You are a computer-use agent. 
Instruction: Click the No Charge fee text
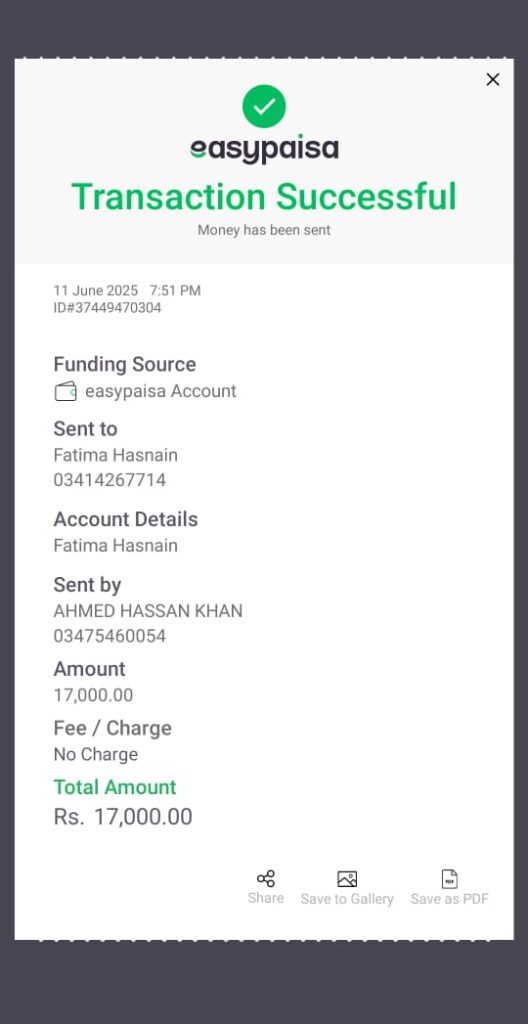coord(96,754)
